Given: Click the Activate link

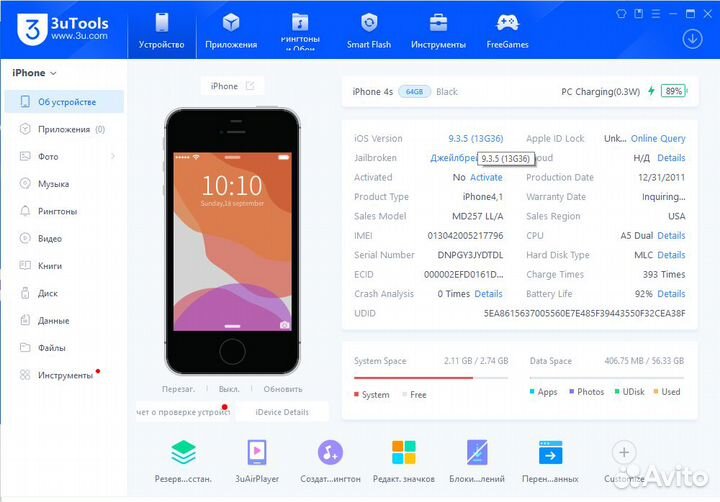Looking at the screenshot, I should 486,177.
